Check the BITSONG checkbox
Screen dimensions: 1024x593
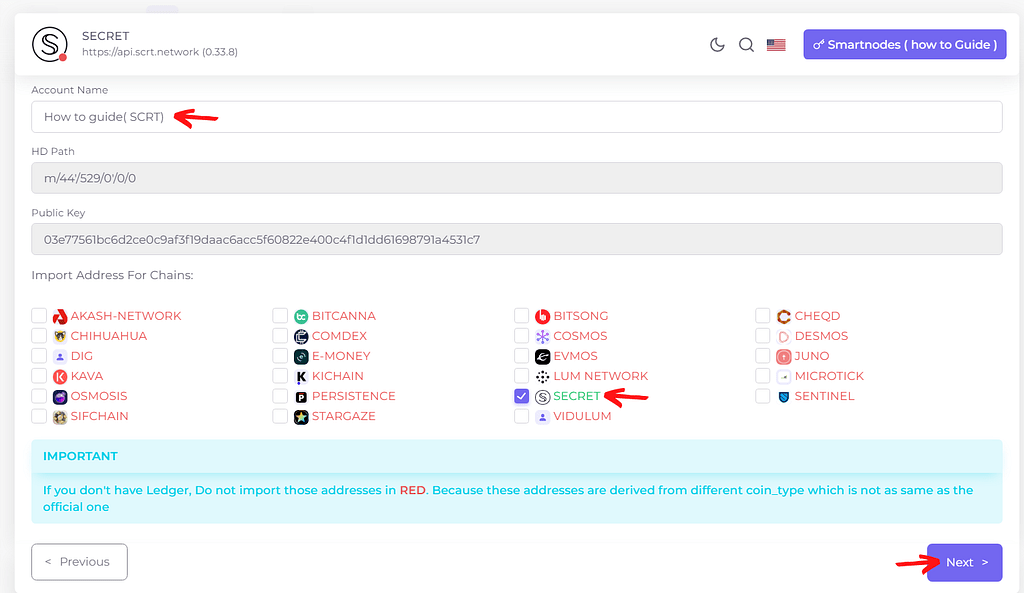coord(521,315)
